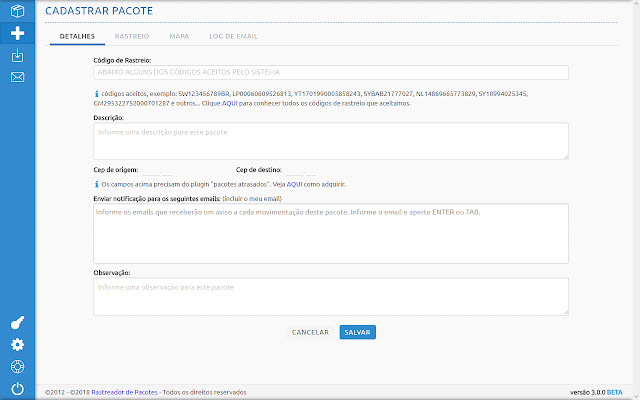The width and height of the screenshot is (640, 400).
Task: Open the download/import icon in sidebar
Action: (17, 55)
